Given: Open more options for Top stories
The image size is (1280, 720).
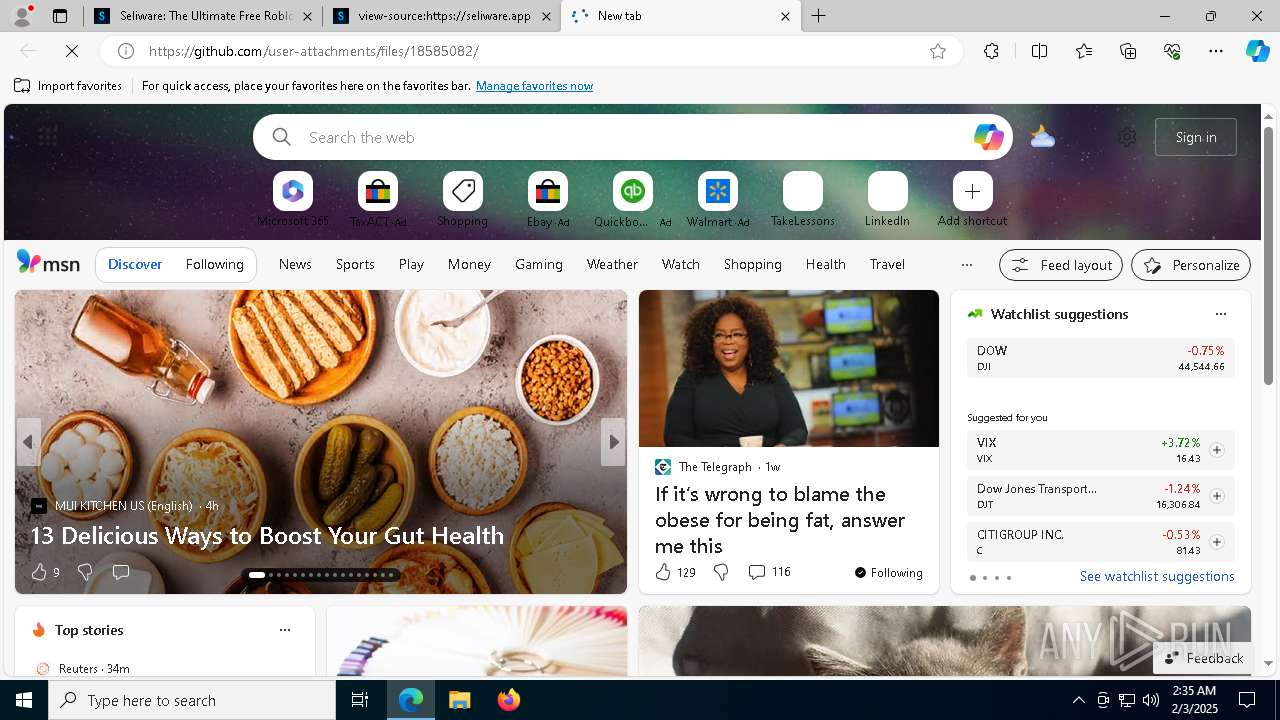Looking at the screenshot, I should [x=285, y=630].
